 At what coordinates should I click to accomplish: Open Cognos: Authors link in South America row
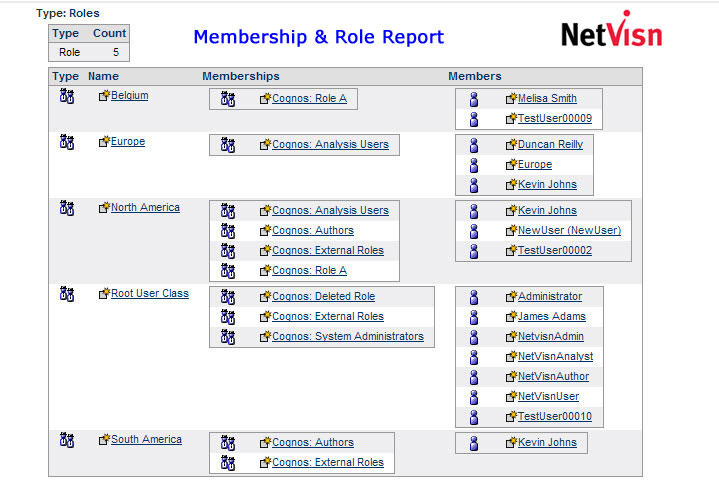pos(313,442)
